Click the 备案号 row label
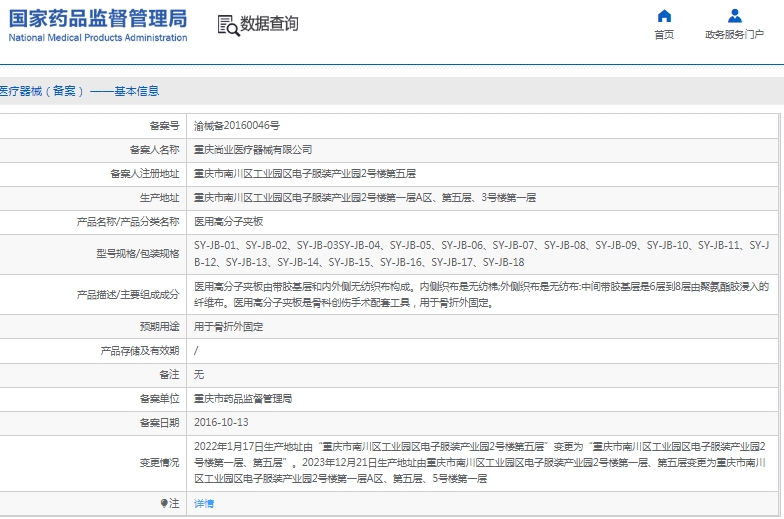 coord(164,126)
